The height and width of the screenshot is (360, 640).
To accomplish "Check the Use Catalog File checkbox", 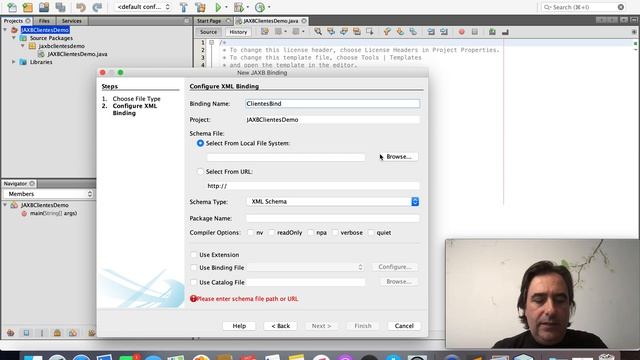I will [193, 282].
